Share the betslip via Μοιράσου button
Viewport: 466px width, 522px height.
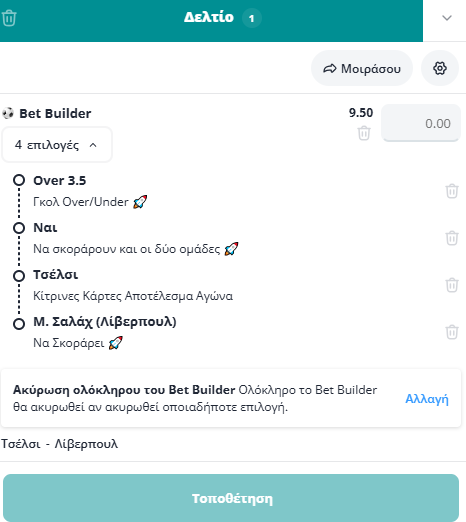(362, 68)
